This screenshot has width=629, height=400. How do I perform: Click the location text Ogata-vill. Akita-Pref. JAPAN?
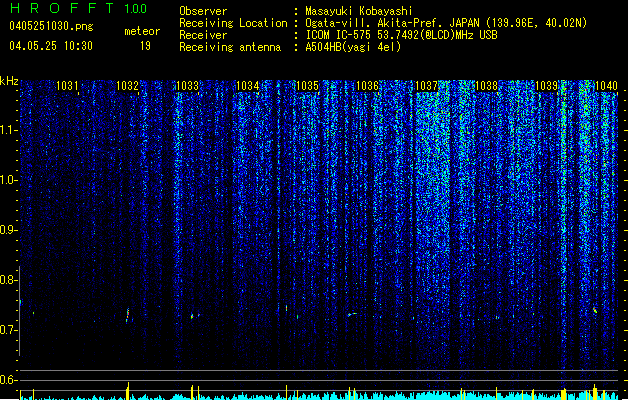coord(392,23)
